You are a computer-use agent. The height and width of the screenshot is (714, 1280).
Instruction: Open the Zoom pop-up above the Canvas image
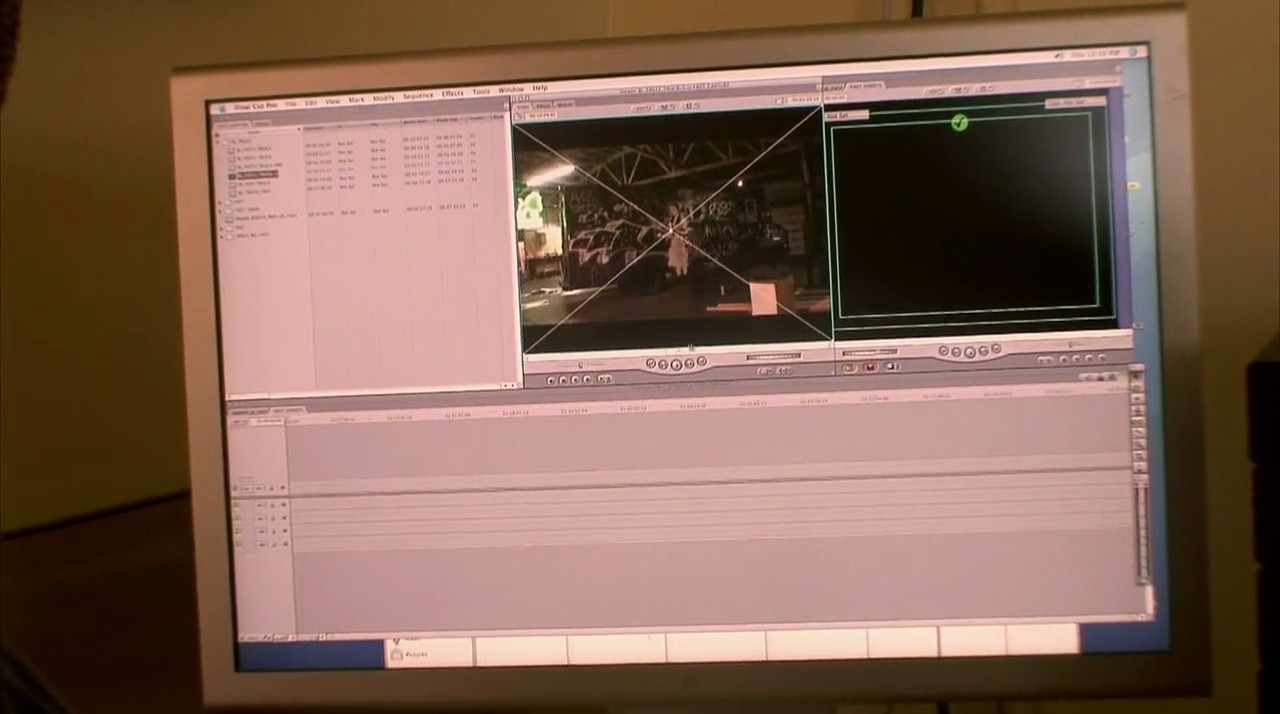tap(936, 92)
